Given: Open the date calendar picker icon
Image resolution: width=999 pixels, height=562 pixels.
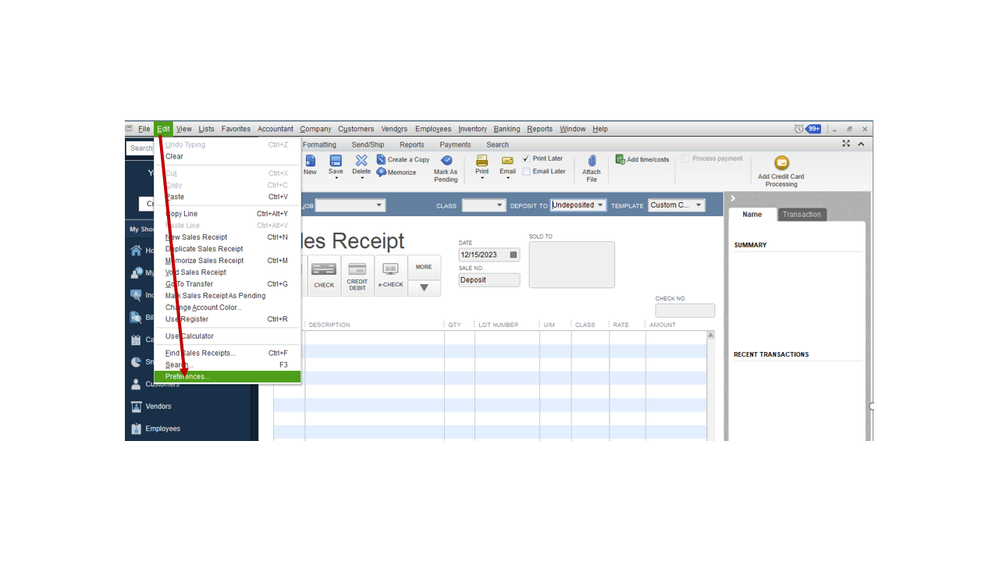Looking at the screenshot, I should [514, 255].
